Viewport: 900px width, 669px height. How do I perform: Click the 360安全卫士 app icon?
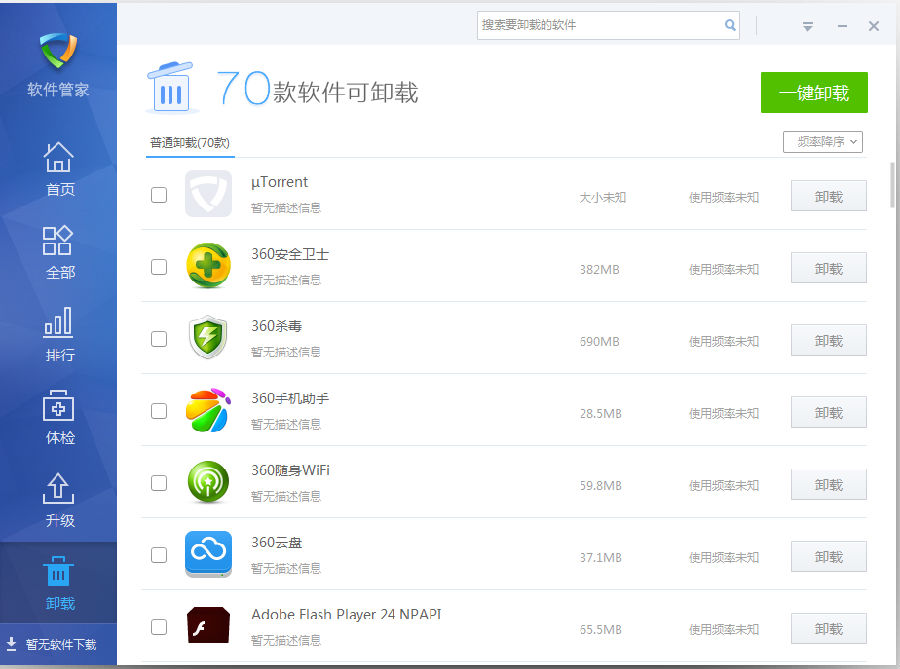(x=208, y=265)
